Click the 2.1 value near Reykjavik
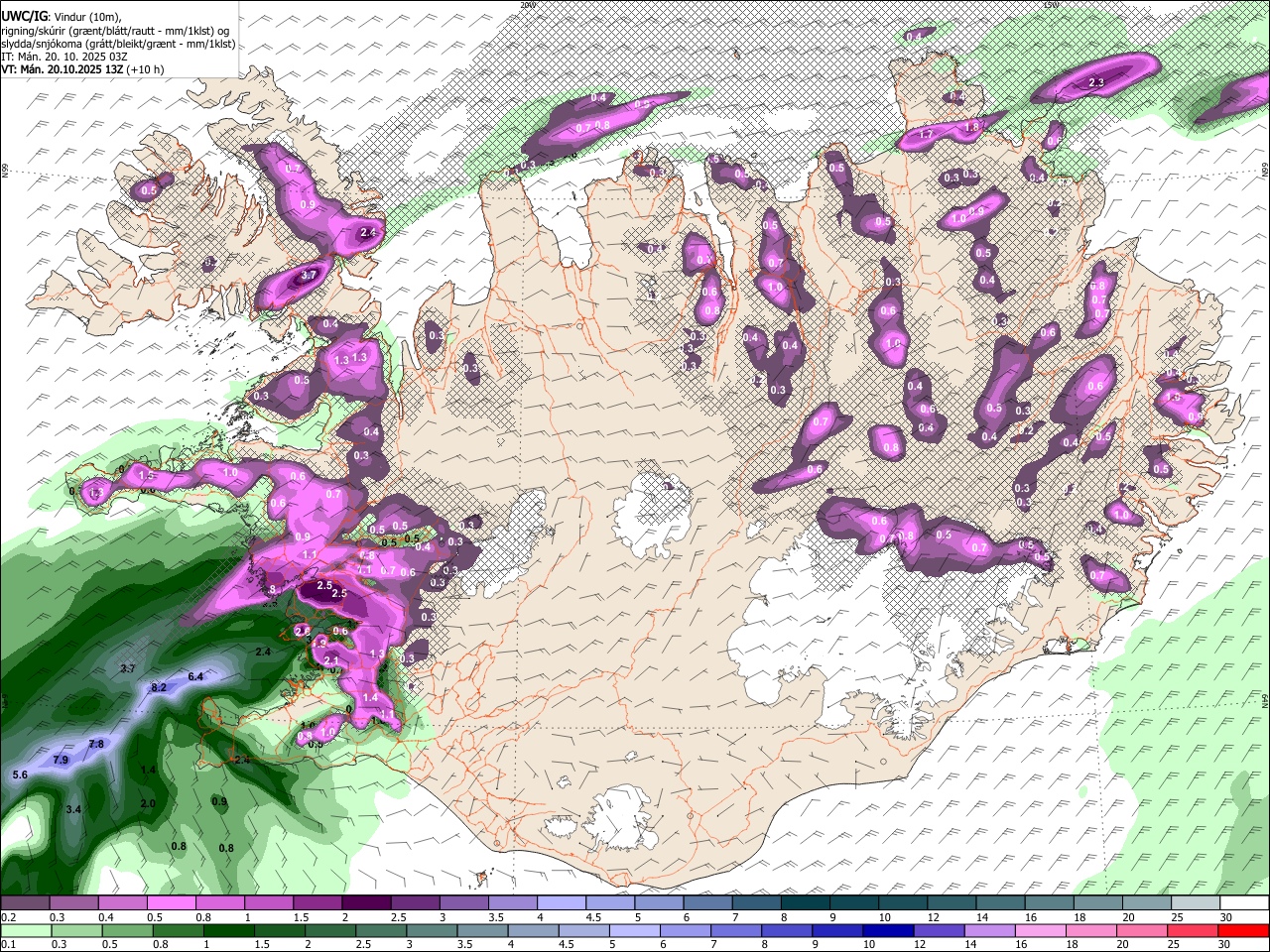The image size is (1270, 952). [331, 660]
